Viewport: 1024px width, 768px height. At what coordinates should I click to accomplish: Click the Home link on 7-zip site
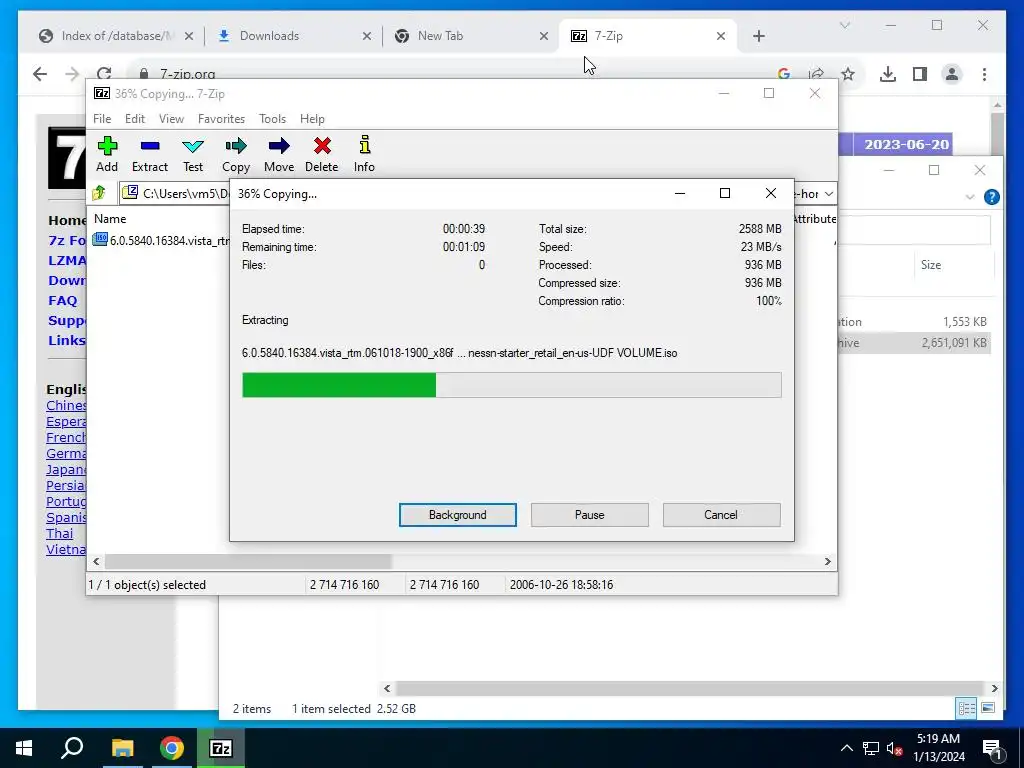pos(67,220)
